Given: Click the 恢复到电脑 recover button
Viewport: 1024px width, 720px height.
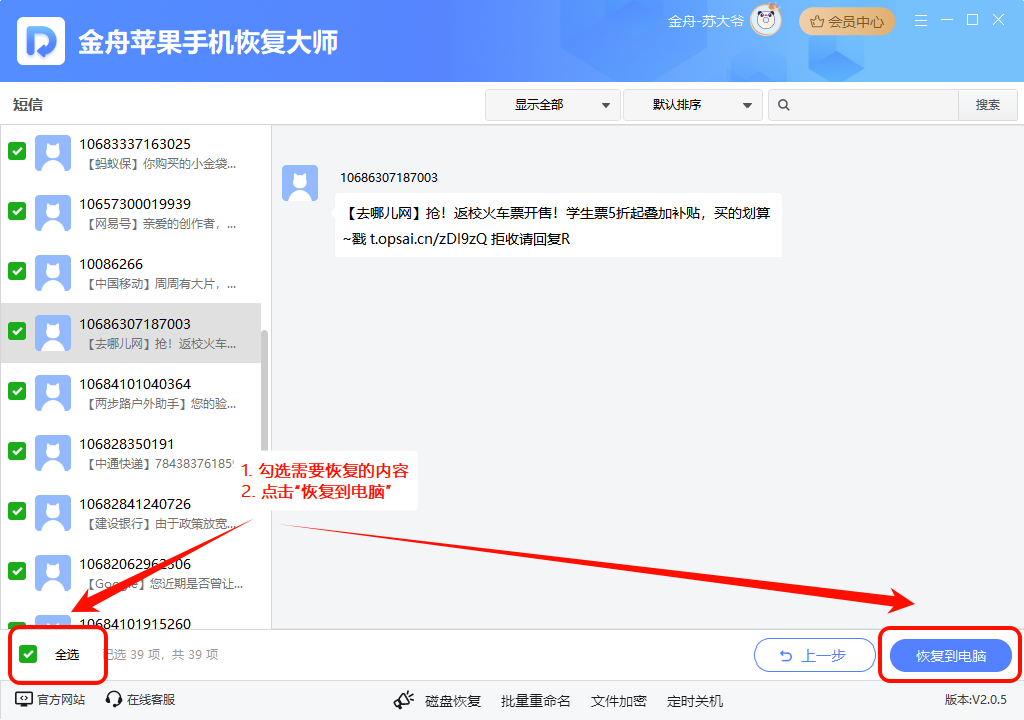Looking at the screenshot, I should point(951,655).
